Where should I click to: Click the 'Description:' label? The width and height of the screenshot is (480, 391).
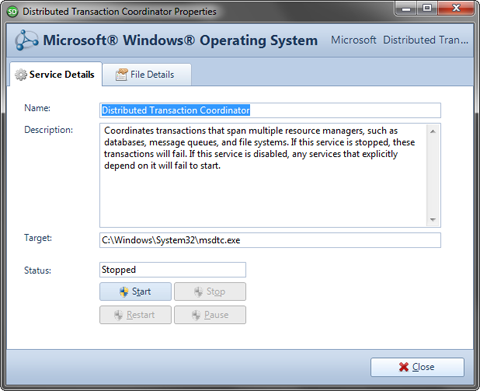pyautogui.click(x=48, y=130)
